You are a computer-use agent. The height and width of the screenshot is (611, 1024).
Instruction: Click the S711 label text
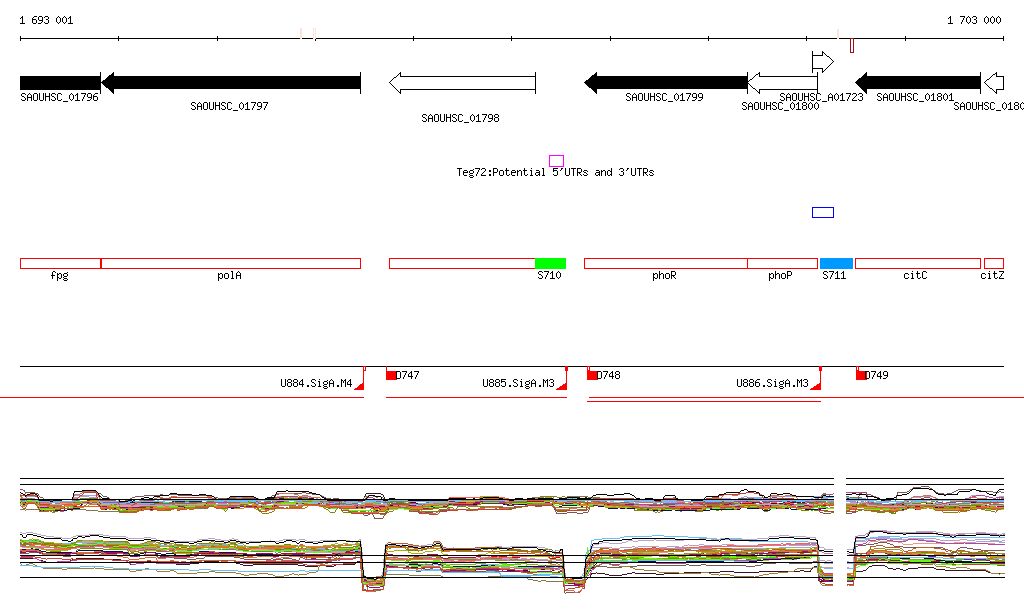coord(834,275)
